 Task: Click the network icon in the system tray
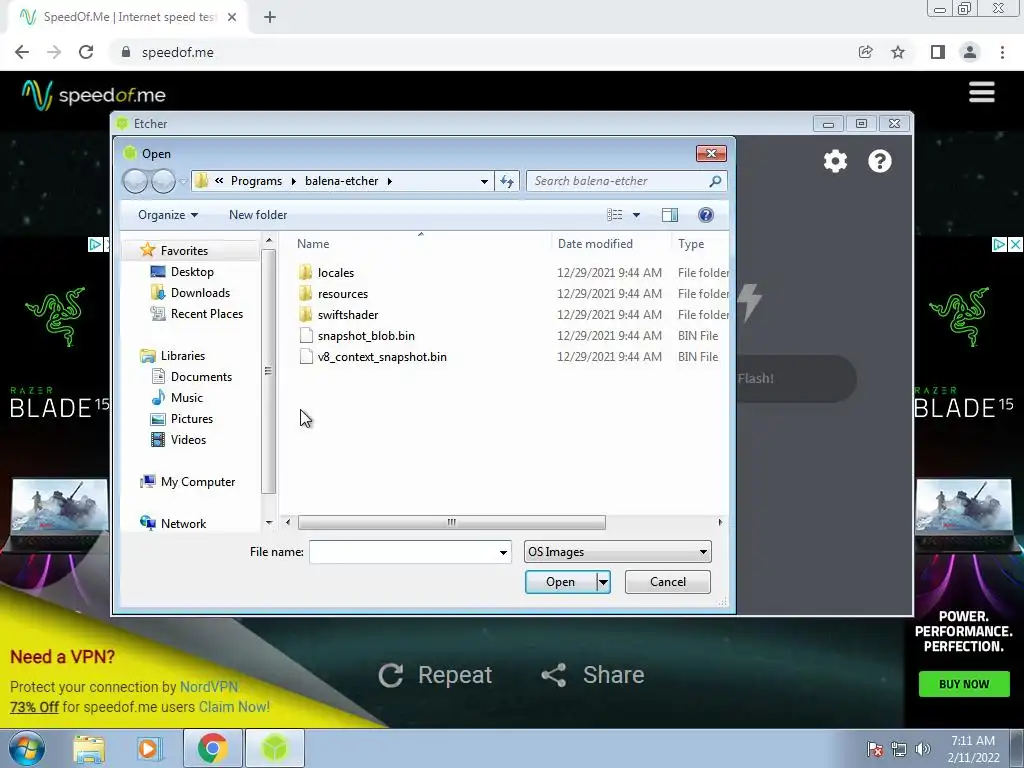tap(899, 749)
